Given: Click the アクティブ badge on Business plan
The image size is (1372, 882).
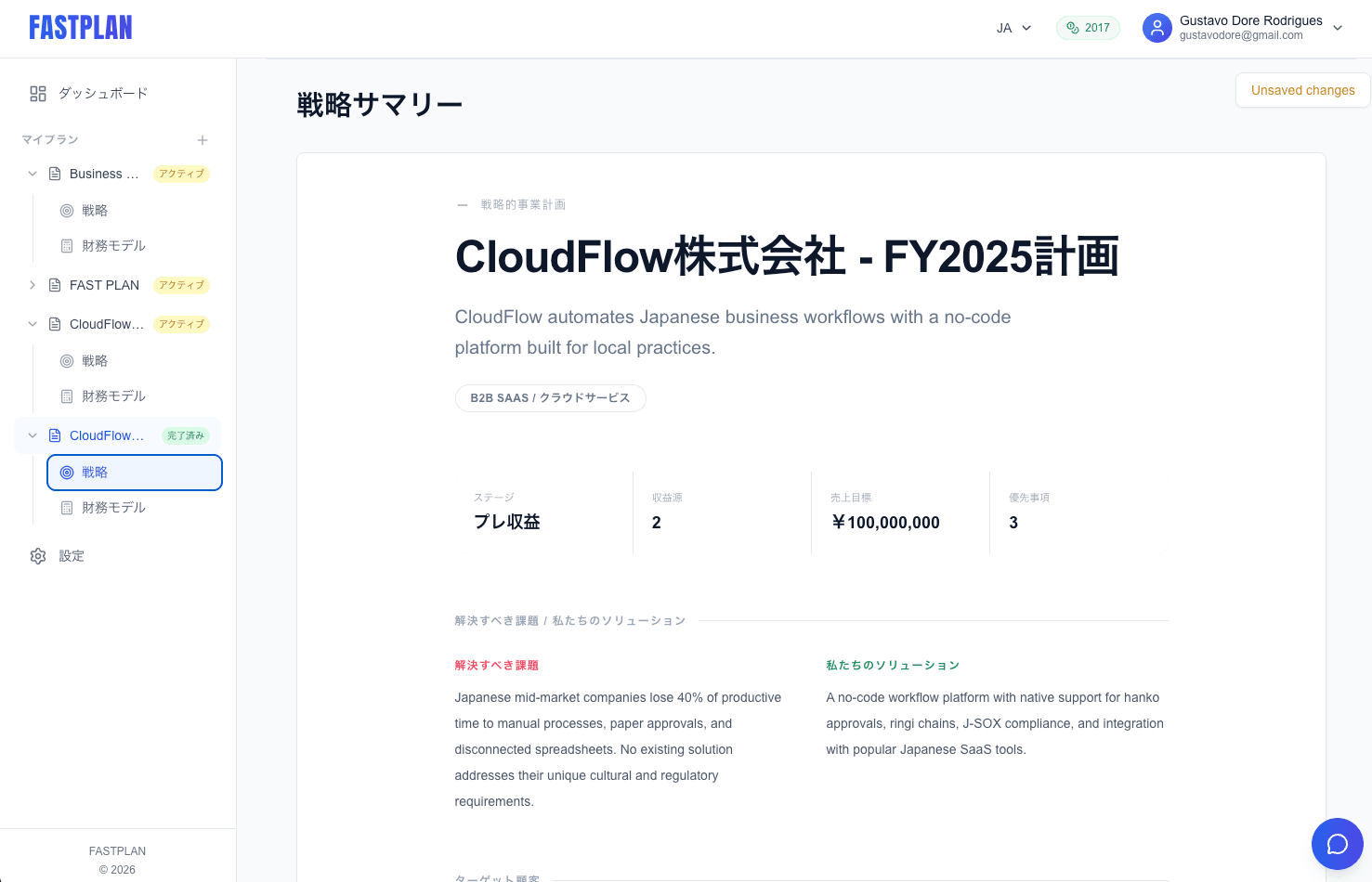Looking at the screenshot, I should tap(181, 174).
